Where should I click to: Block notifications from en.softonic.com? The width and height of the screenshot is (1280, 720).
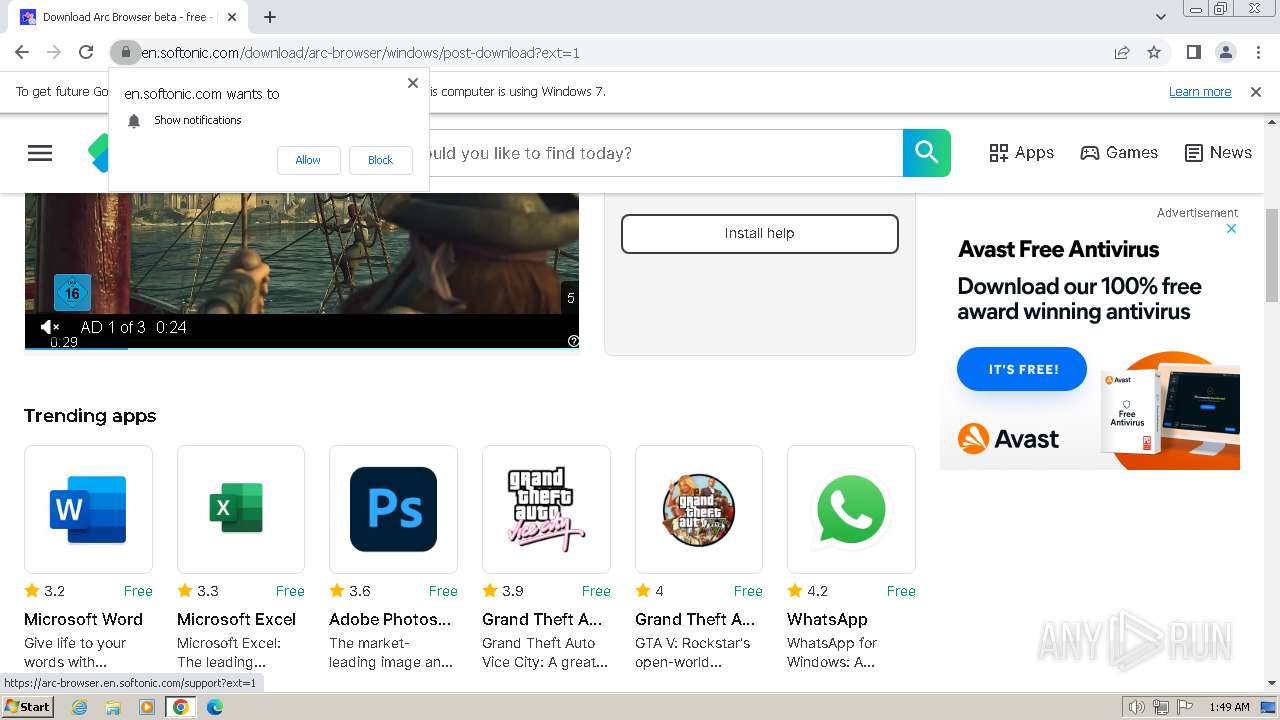coord(380,160)
